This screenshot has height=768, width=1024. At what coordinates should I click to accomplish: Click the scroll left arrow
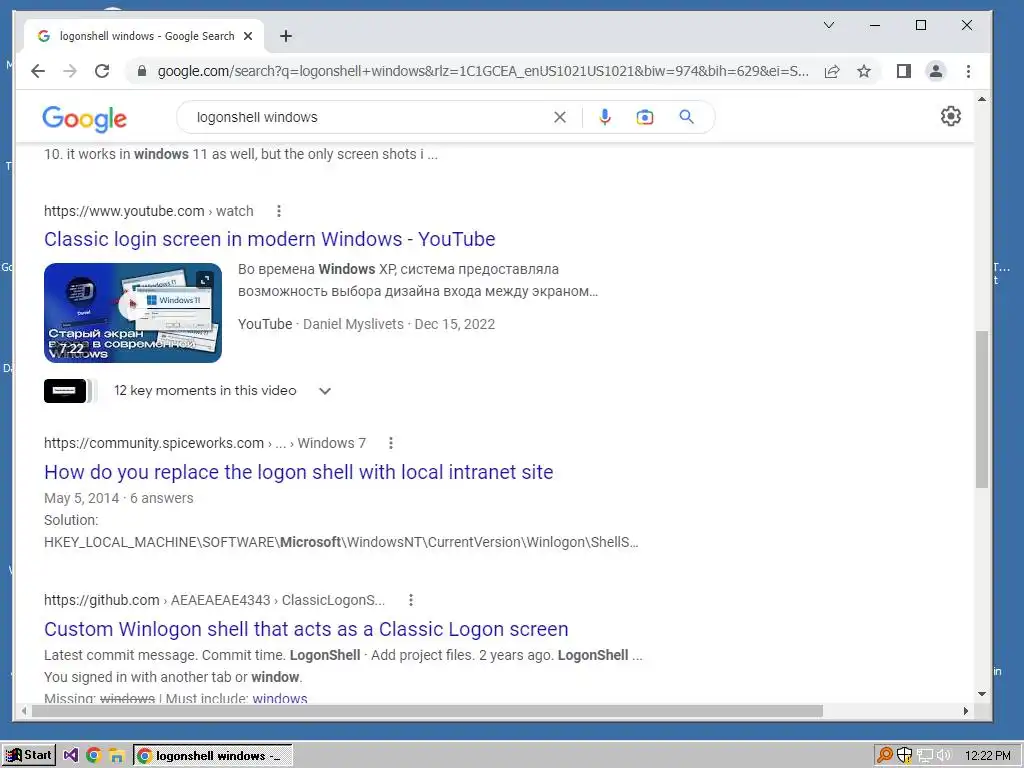point(24,711)
